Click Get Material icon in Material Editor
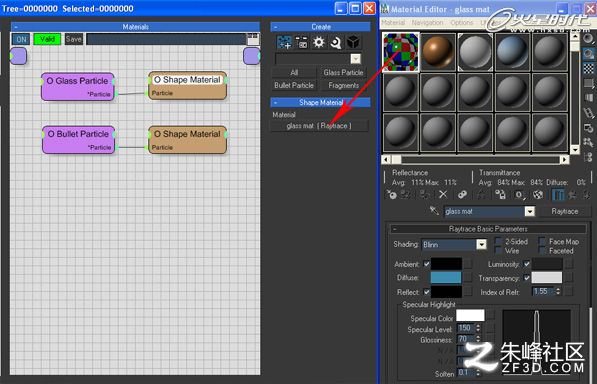The width and height of the screenshot is (597, 384). click(x=391, y=195)
